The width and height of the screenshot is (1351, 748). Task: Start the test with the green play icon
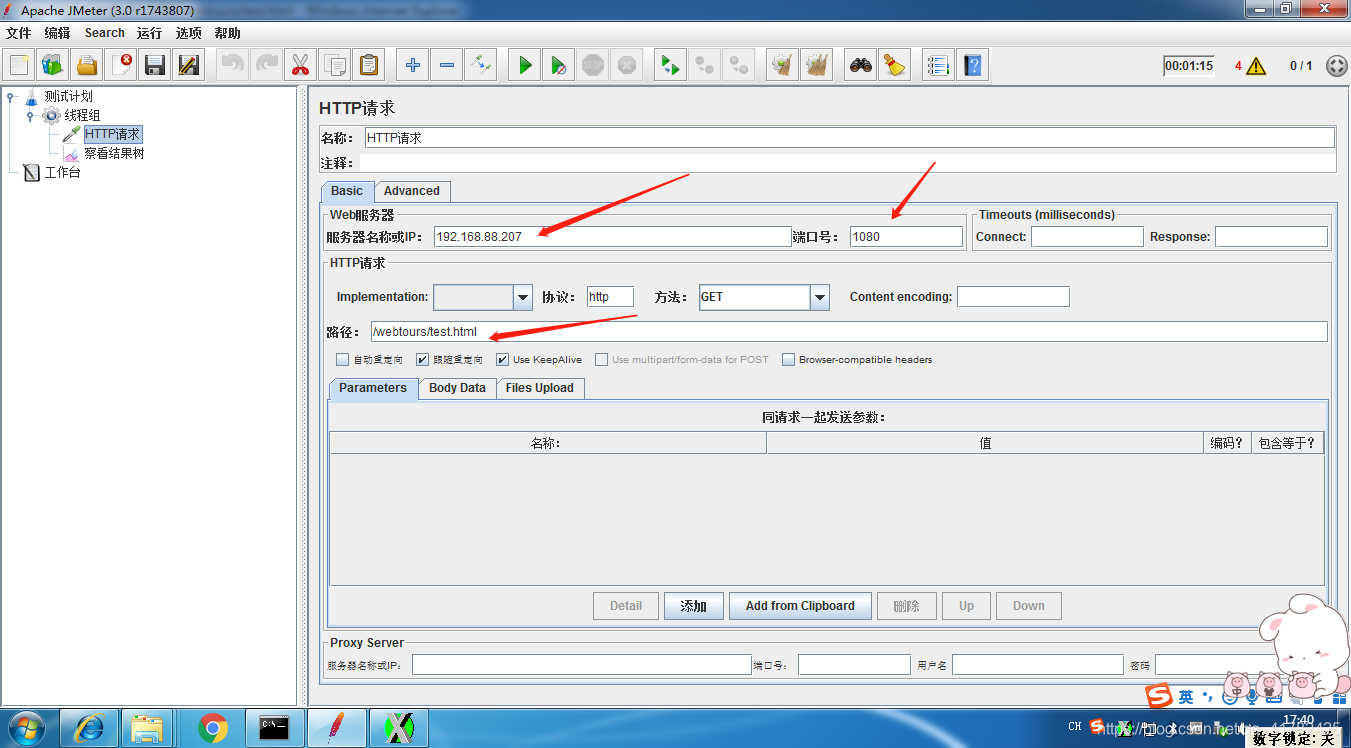click(524, 66)
